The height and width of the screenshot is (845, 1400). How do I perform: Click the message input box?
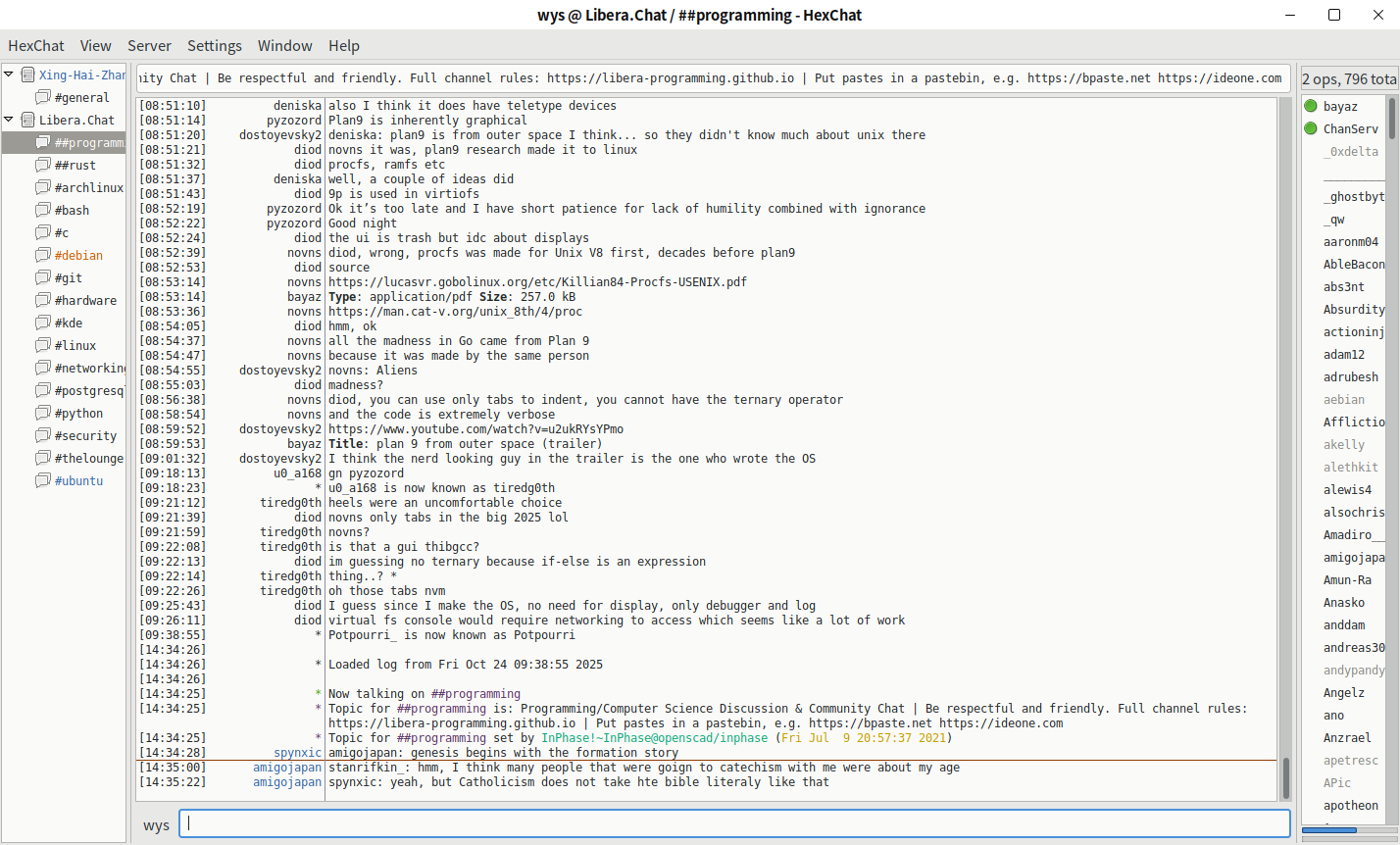click(x=737, y=824)
